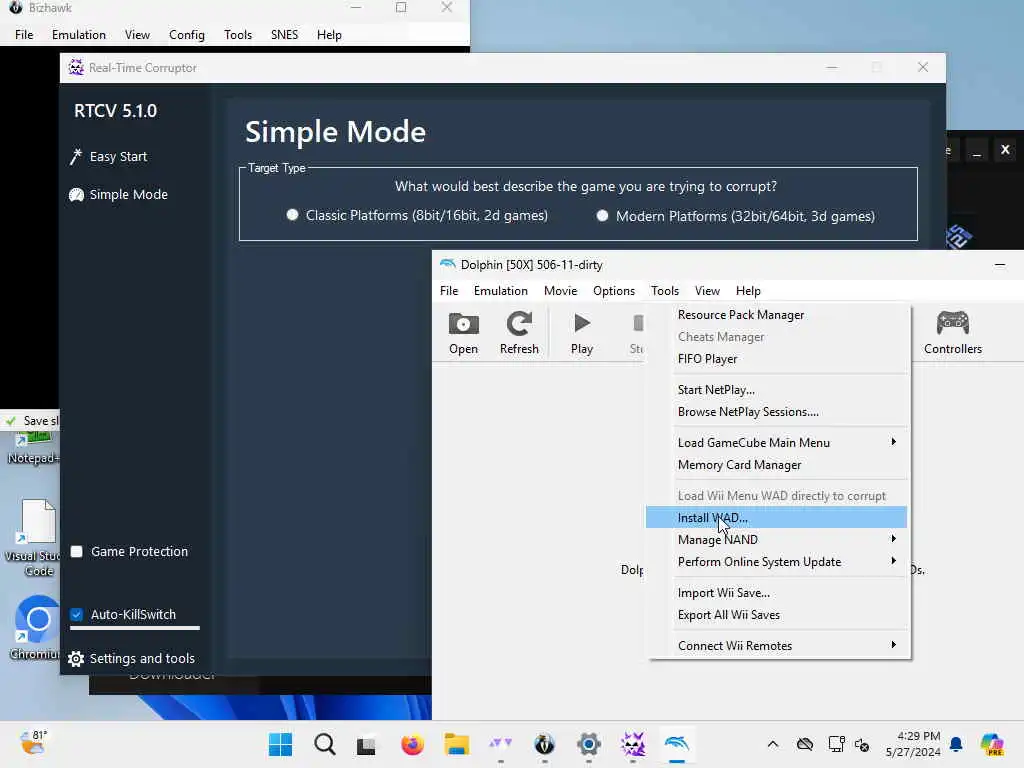1024x768 pixels.
Task: Open Memory Card Manager entry
Action: [777, 465]
